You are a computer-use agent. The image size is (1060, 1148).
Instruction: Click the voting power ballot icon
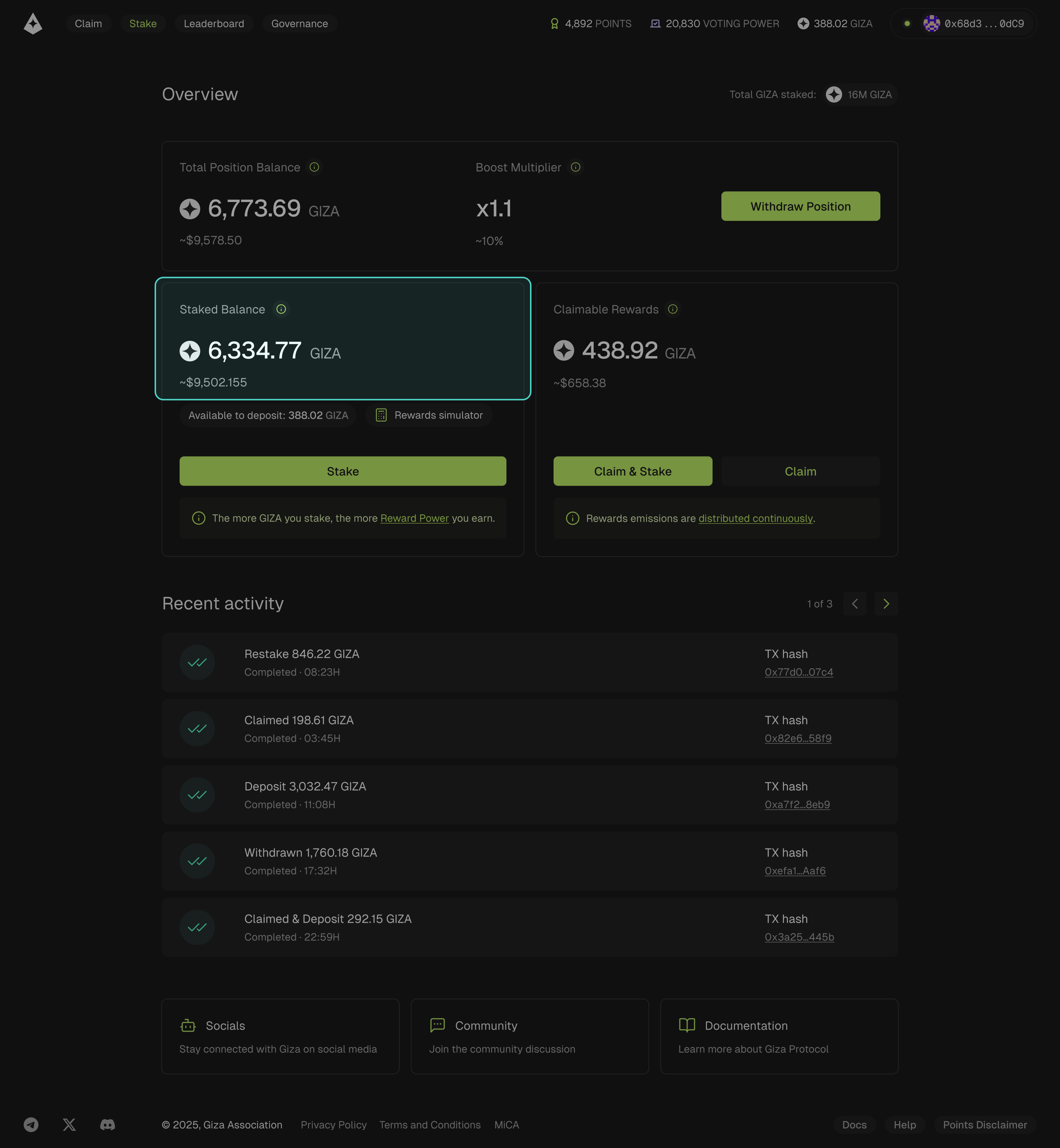tap(655, 24)
